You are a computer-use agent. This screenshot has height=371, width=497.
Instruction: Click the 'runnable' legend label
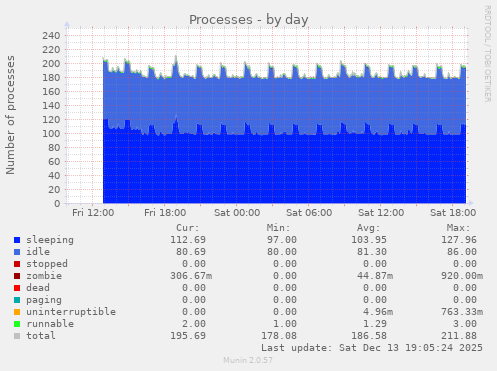(50, 324)
